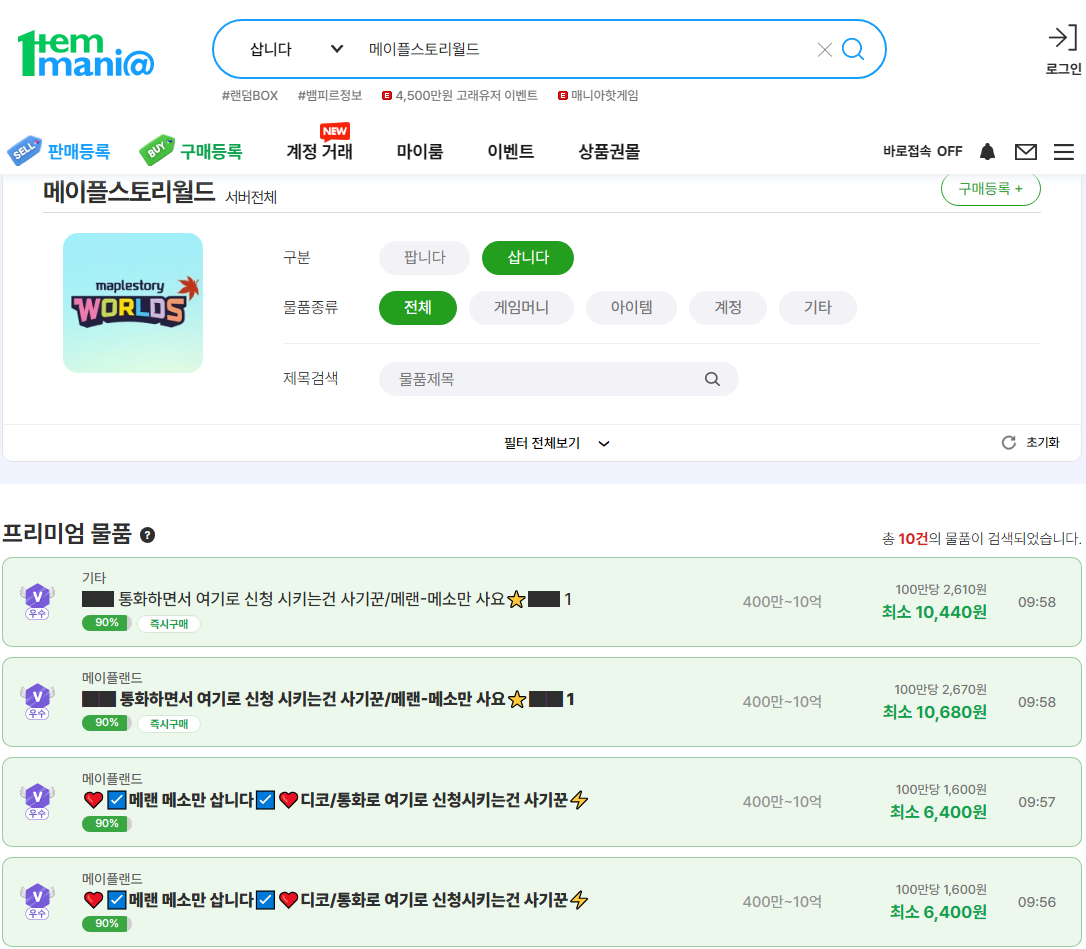The width and height of the screenshot is (1086, 949).
Task: Click the SELL tag icon
Action: click(24, 150)
